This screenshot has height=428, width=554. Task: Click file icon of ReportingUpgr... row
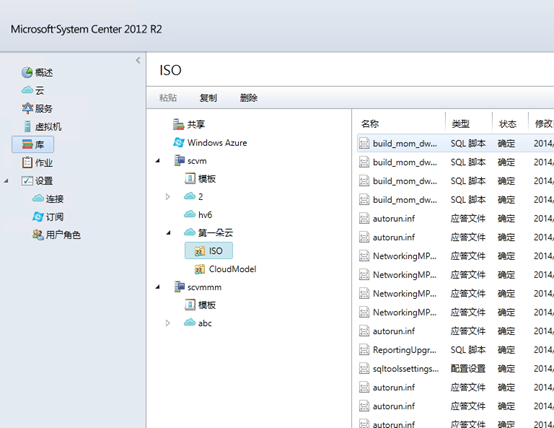click(x=364, y=350)
